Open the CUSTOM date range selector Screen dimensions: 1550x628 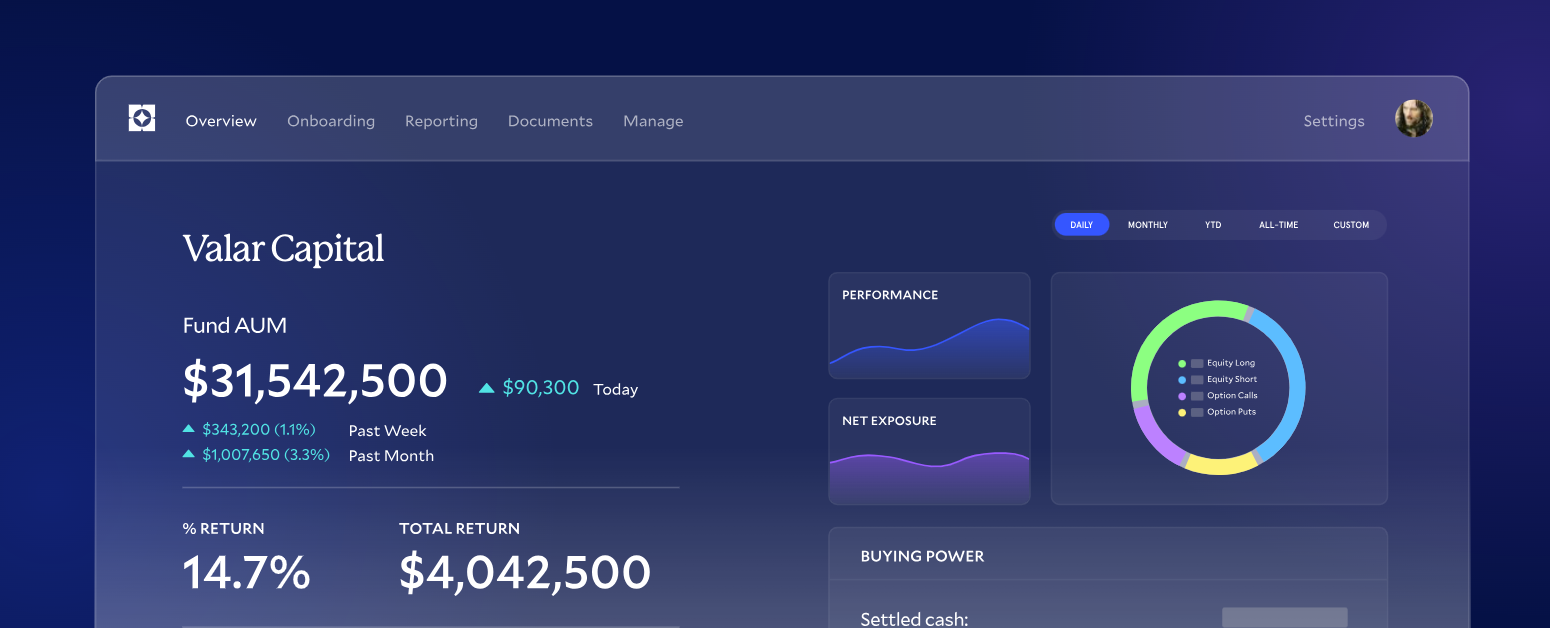(1351, 224)
